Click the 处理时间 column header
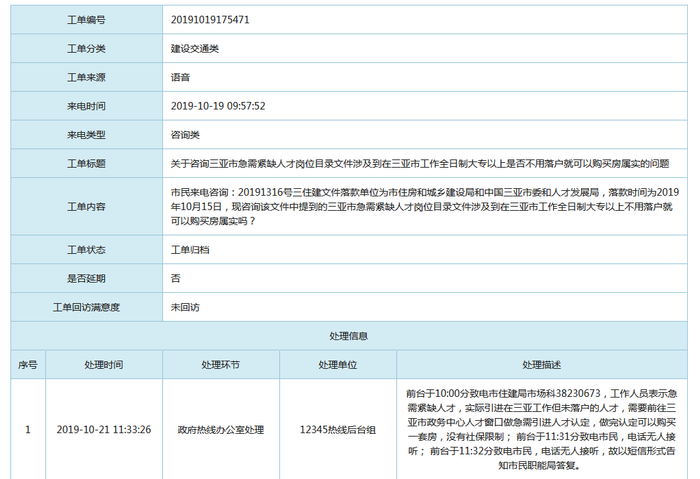 coord(104,365)
